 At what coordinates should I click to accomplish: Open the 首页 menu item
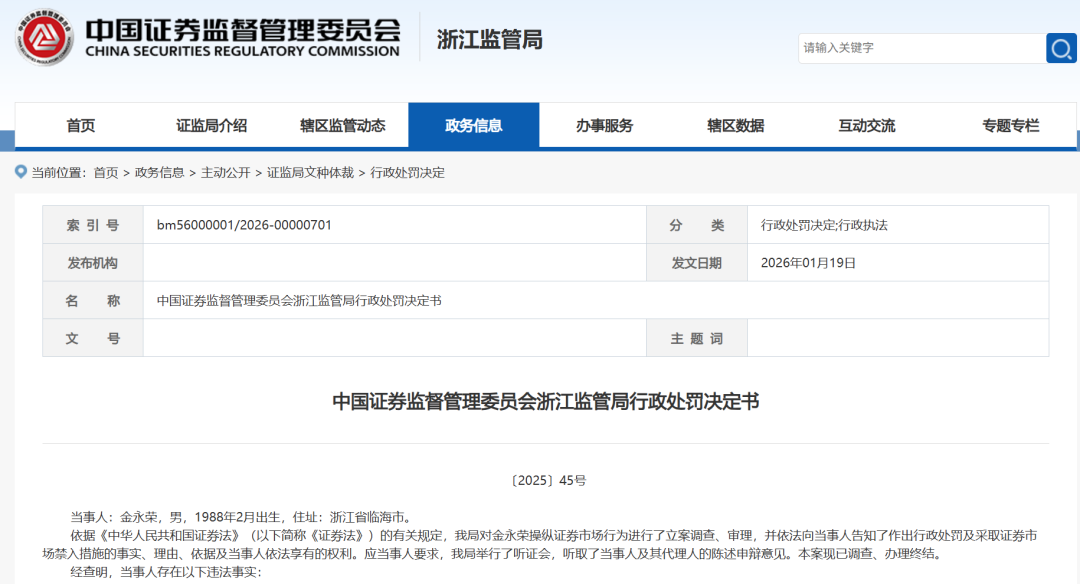click(81, 124)
